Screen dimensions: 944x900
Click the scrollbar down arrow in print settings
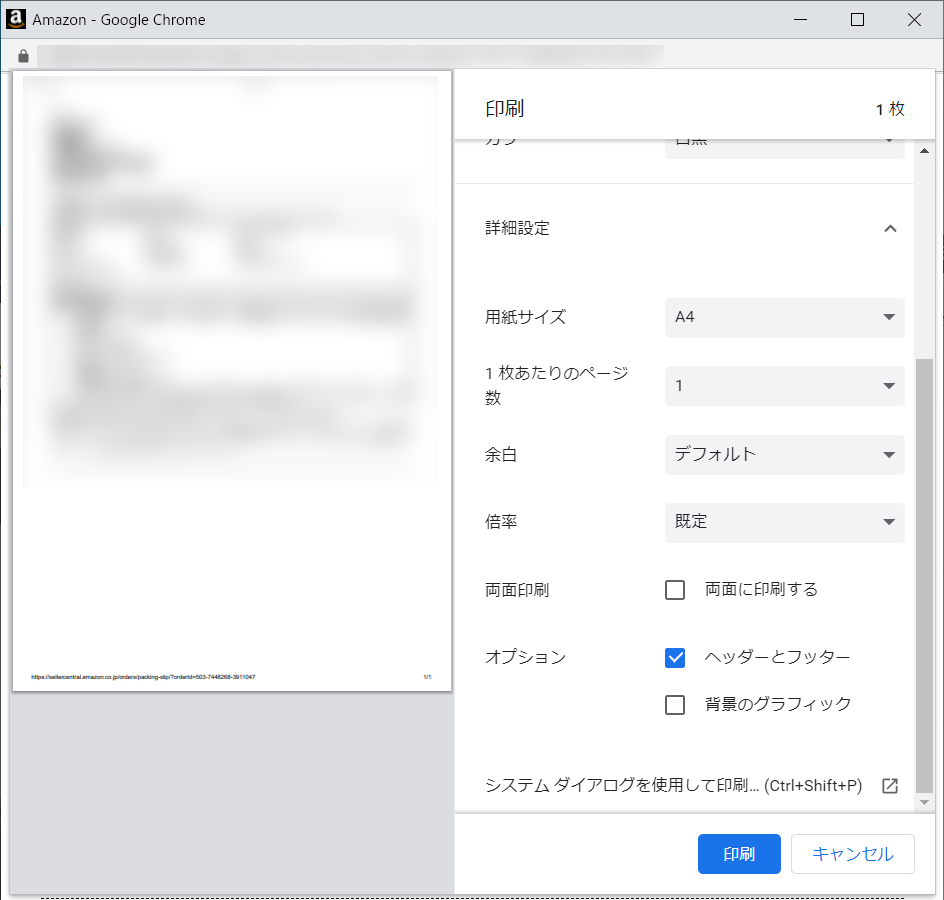tap(924, 802)
